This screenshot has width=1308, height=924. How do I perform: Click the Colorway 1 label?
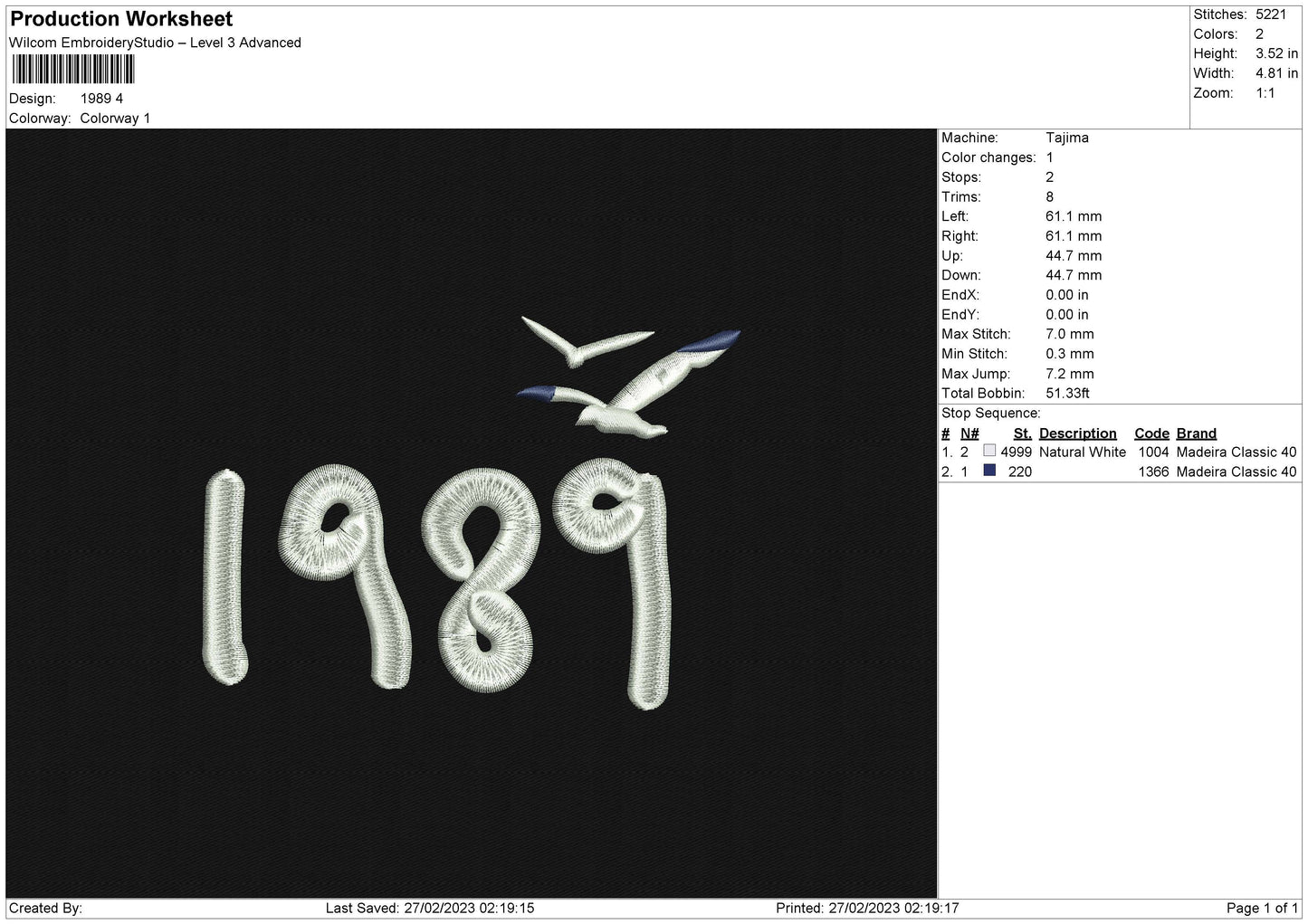click(x=115, y=119)
